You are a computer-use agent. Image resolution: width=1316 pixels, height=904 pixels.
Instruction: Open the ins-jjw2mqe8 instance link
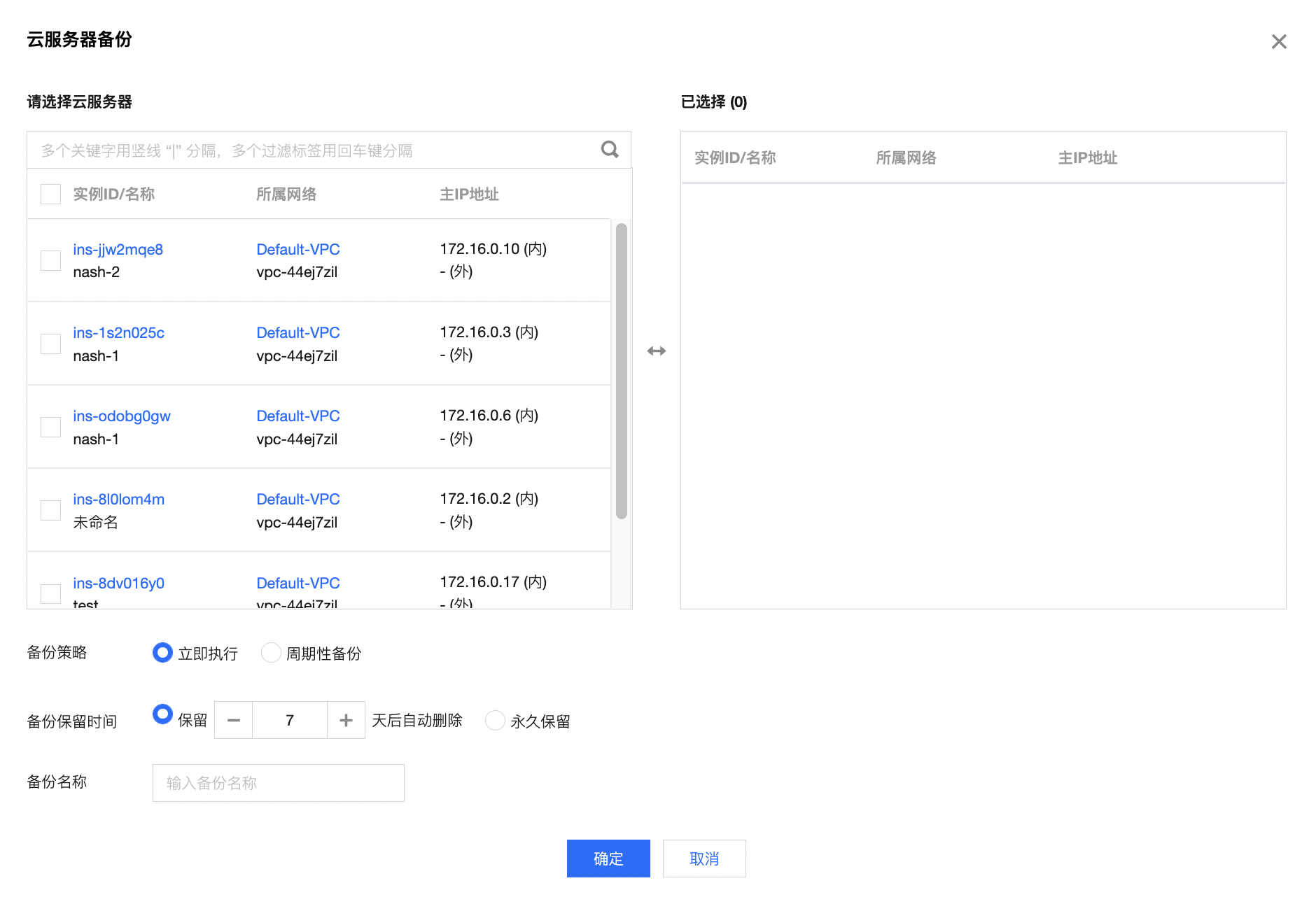pyautogui.click(x=118, y=249)
